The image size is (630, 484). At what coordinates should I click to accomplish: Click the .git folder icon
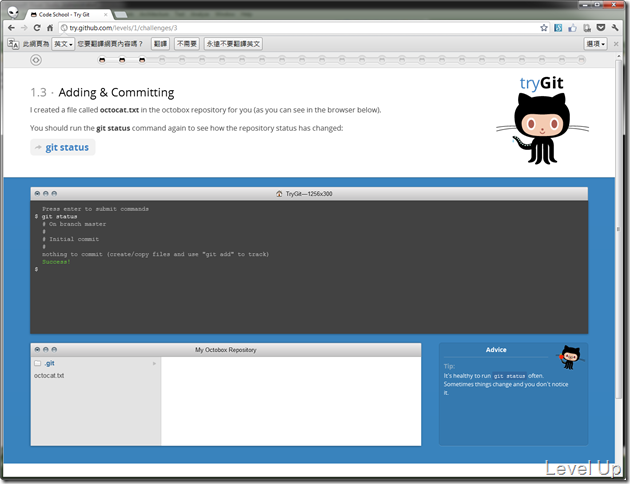[38, 363]
